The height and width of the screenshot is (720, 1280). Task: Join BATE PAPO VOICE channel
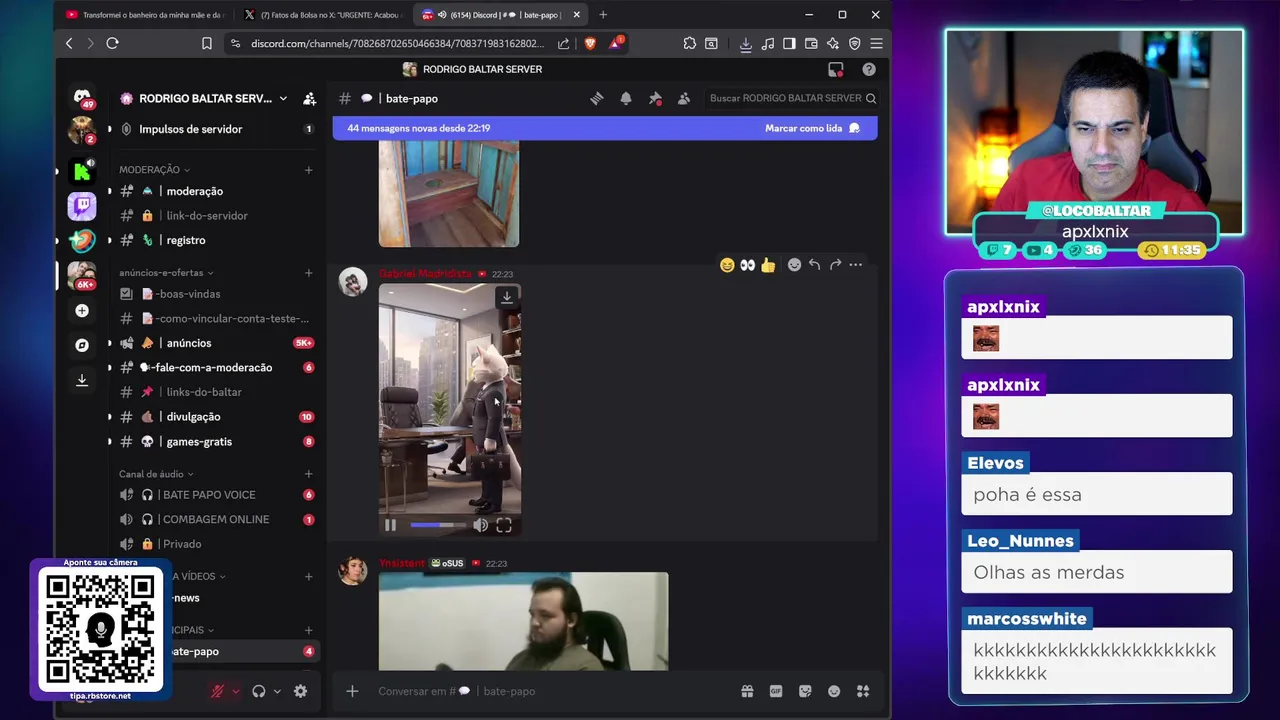tap(216, 495)
